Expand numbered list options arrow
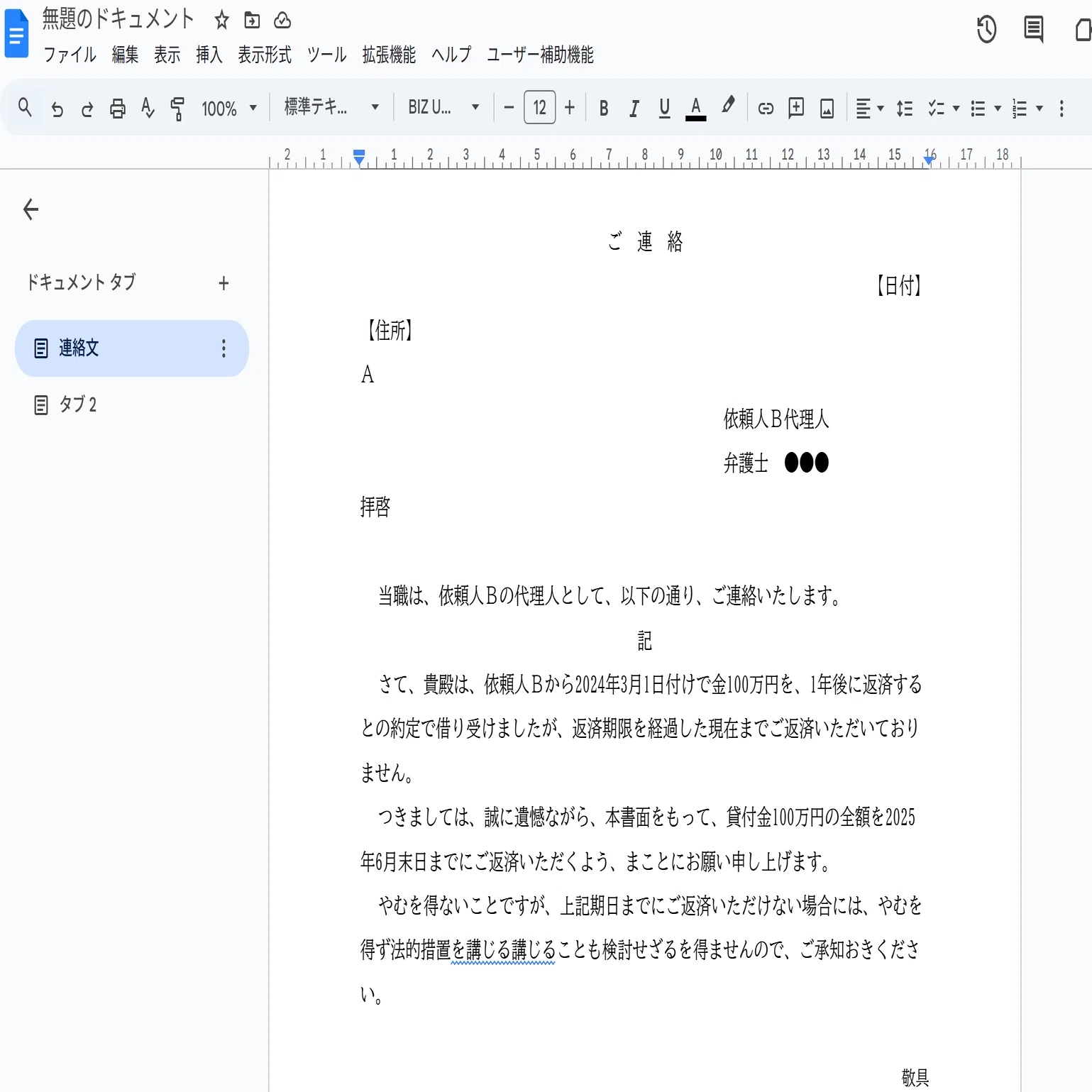The width and height of the screenshot is (1092, 1092). [1039, 109]
